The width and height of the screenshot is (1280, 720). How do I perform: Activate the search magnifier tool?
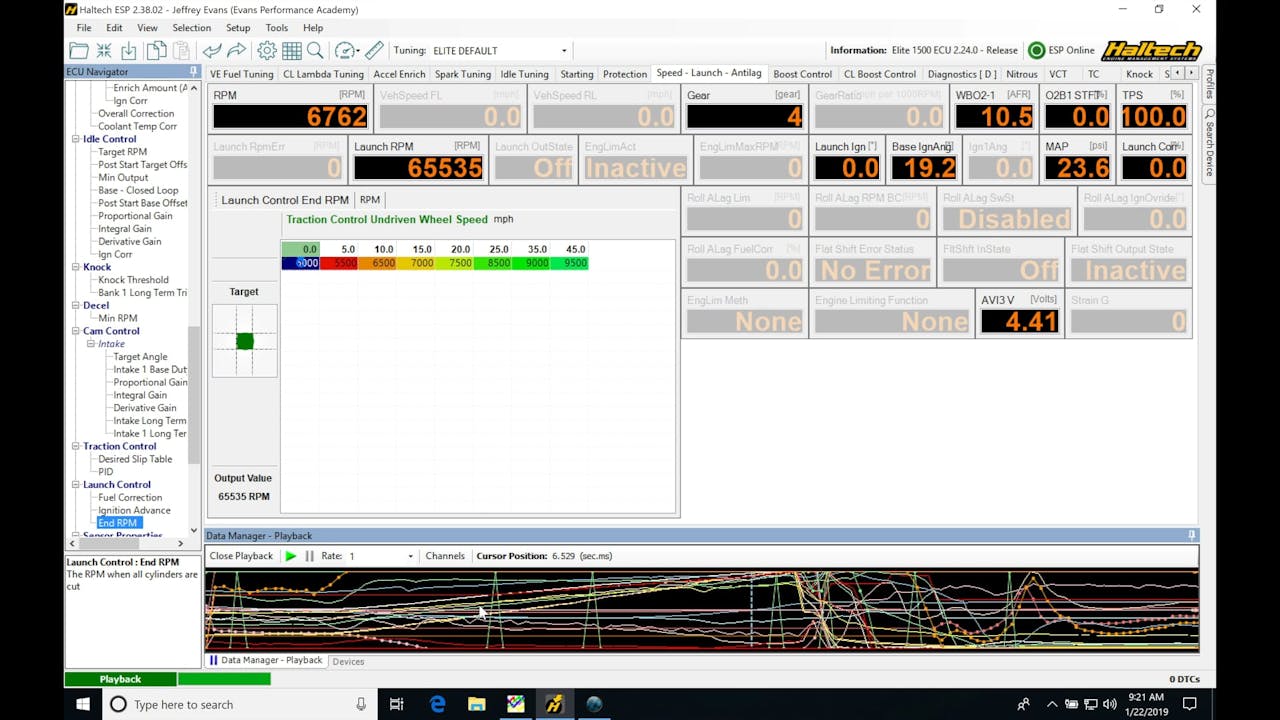[x=315, y=49]
